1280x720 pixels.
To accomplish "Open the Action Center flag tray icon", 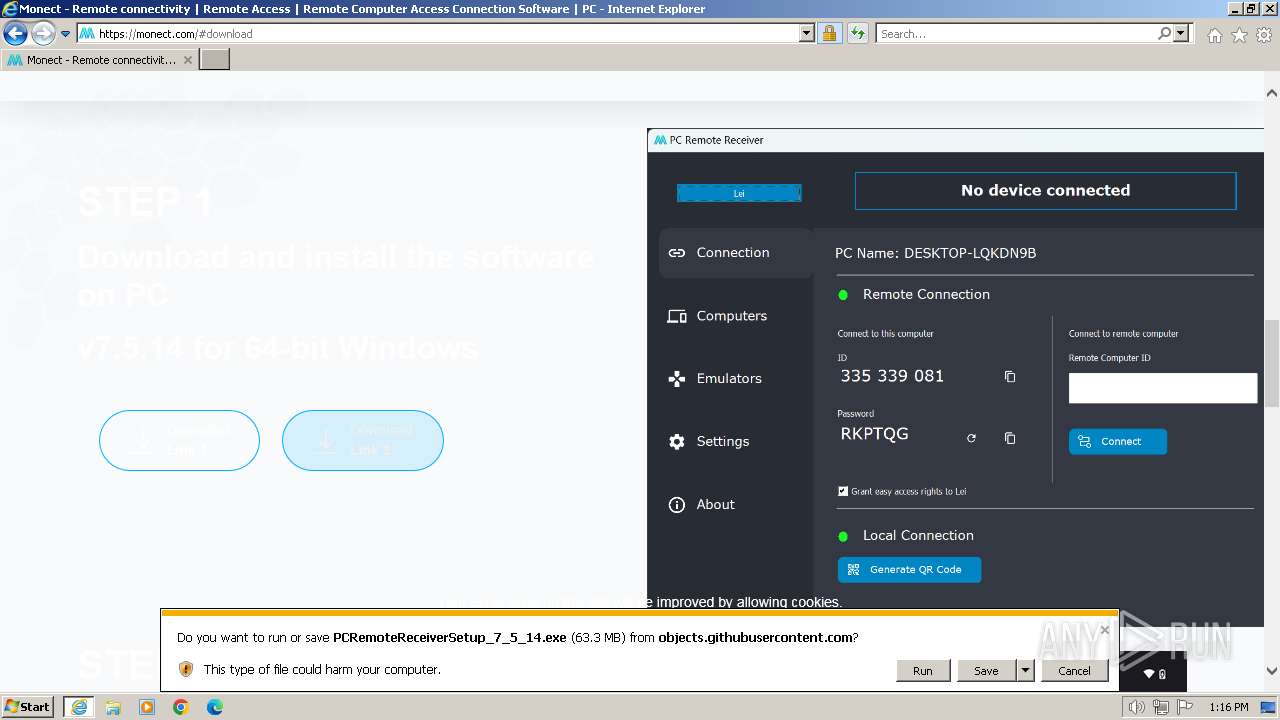I will (1186, 707).
